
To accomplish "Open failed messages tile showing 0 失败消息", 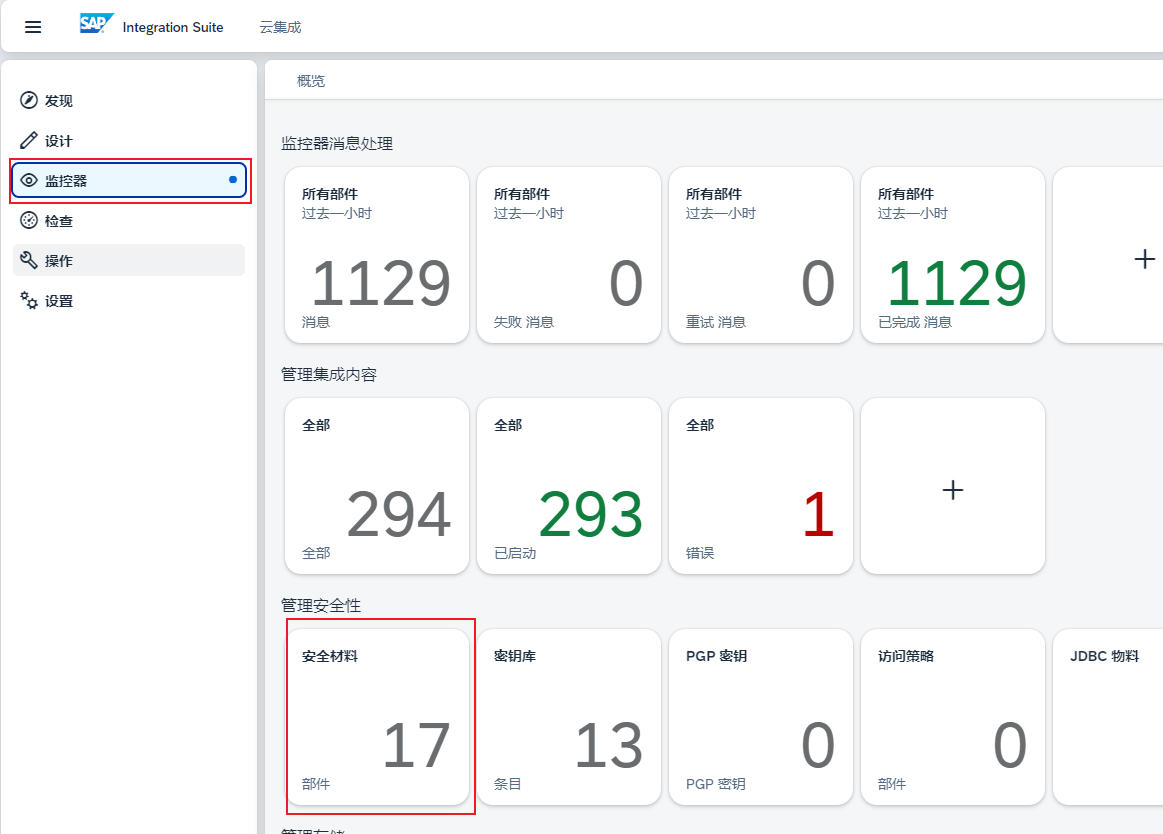I will click(x=568, y=254).
